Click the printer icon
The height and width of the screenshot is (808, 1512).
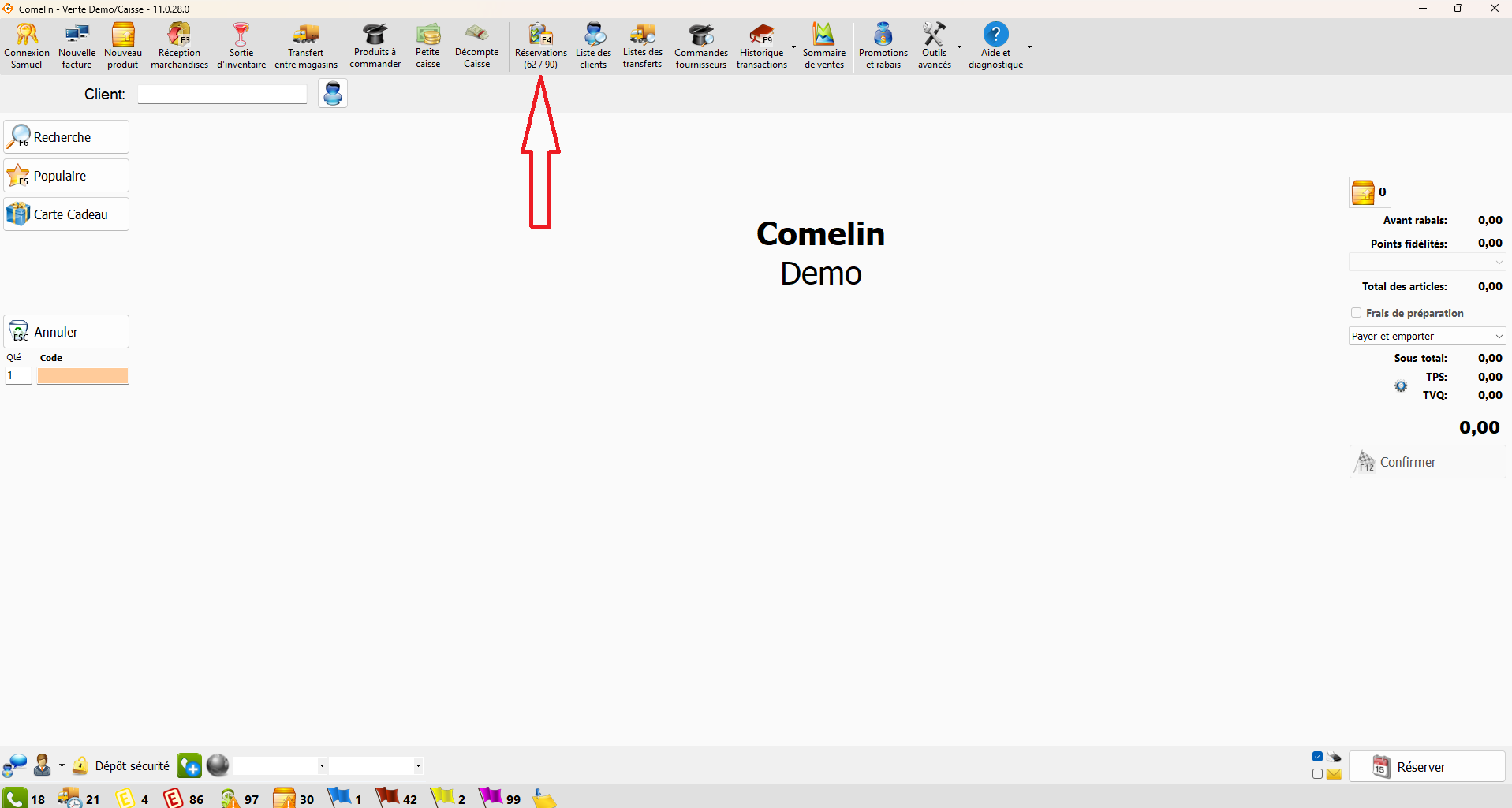[x=1334, y=757]
